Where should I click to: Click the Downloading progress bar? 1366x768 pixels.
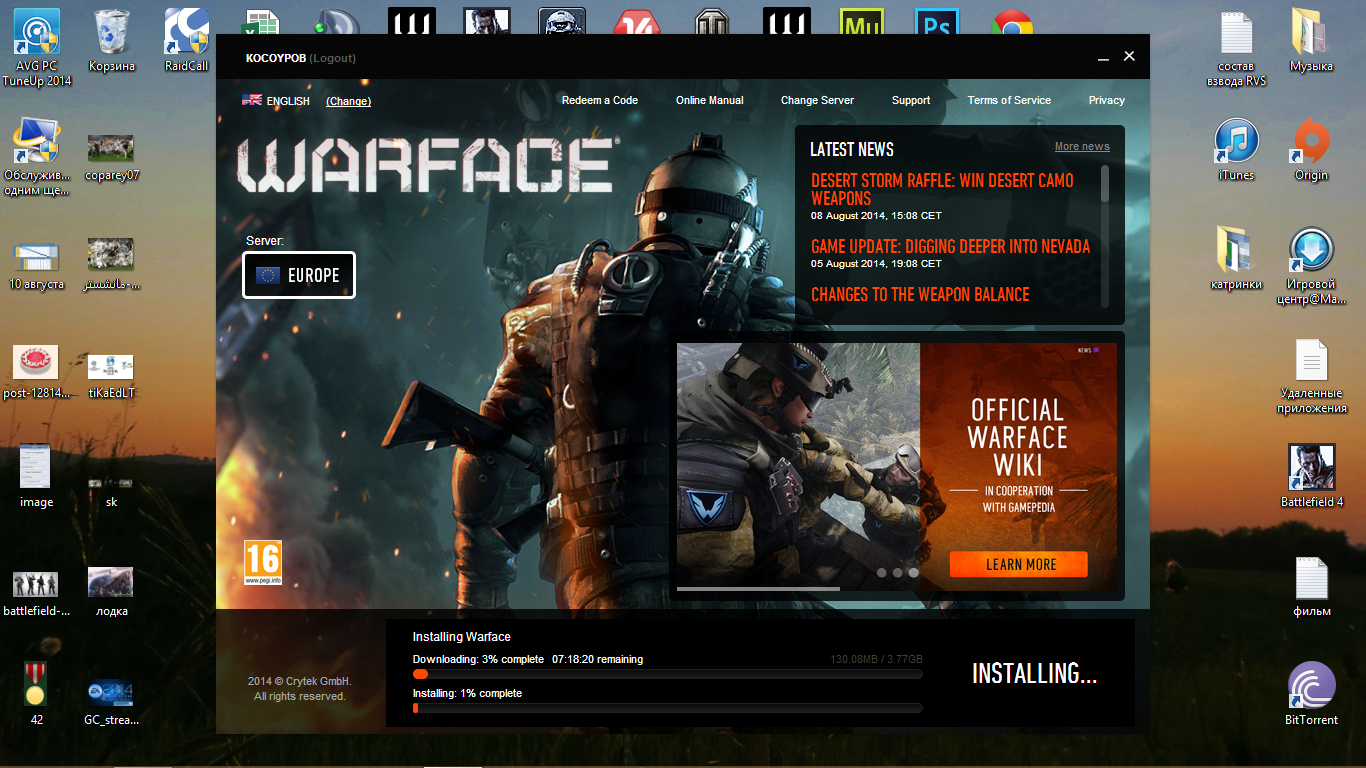(x=668, y=674)
